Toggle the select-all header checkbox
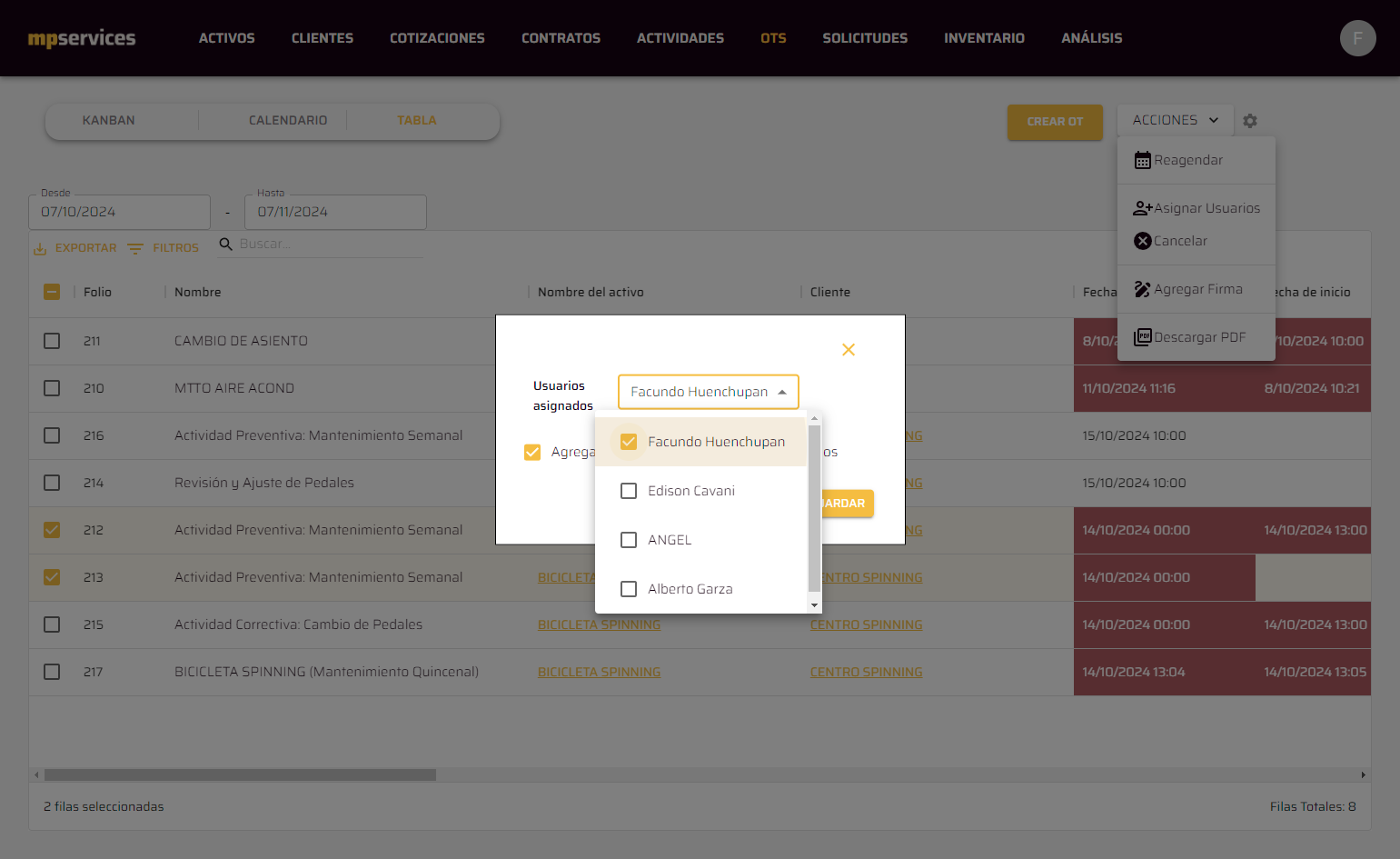This screenshot has width=1400, height=859. click(x=52, y=292)
